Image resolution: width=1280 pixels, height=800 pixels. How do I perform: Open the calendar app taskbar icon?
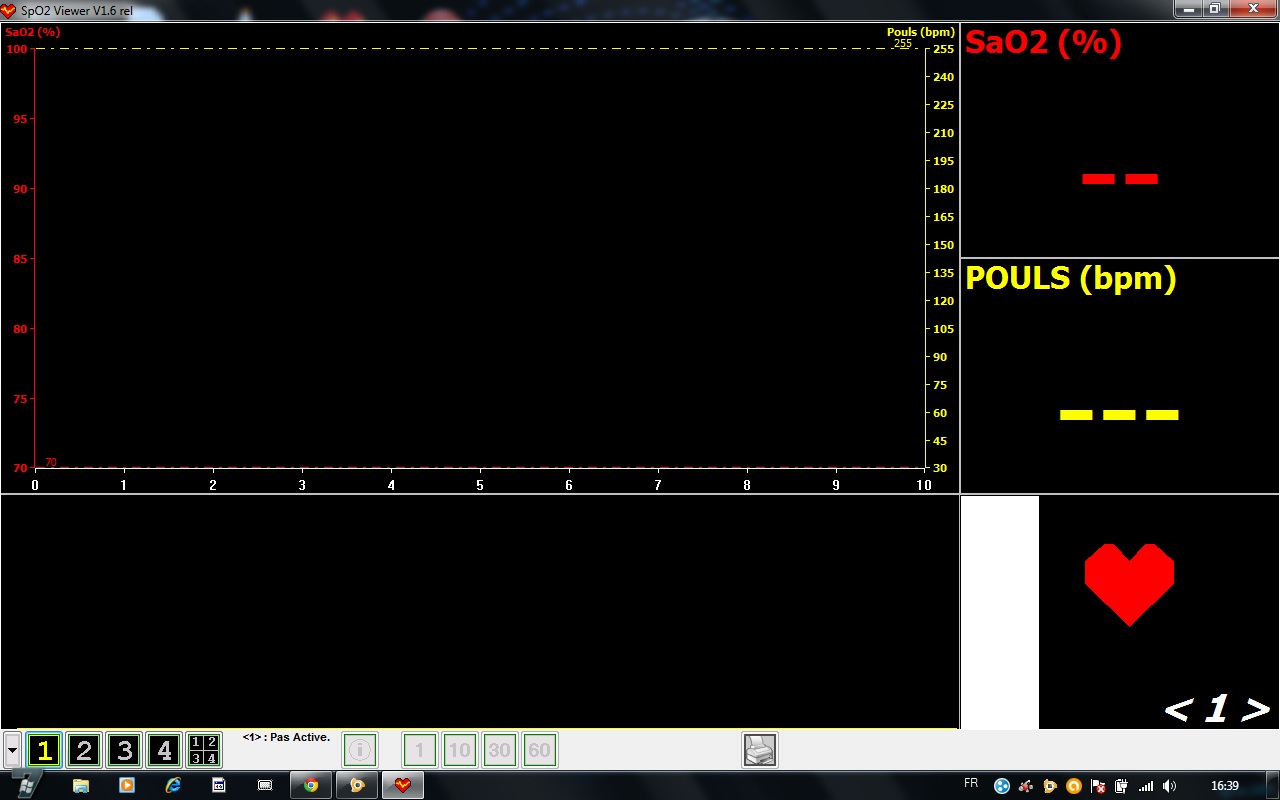[x=219, y=785]
